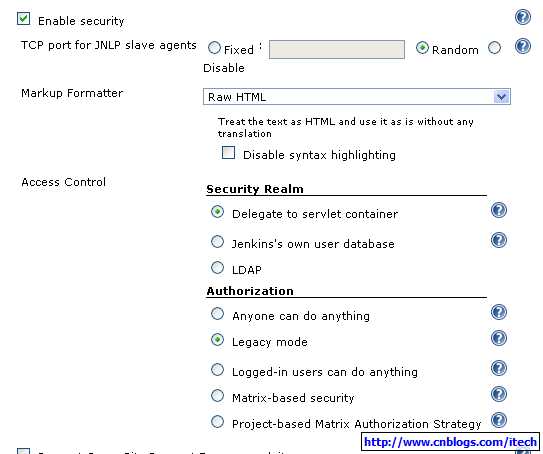
Task: Open help for Enable security option
Action: tap(523, 17)
